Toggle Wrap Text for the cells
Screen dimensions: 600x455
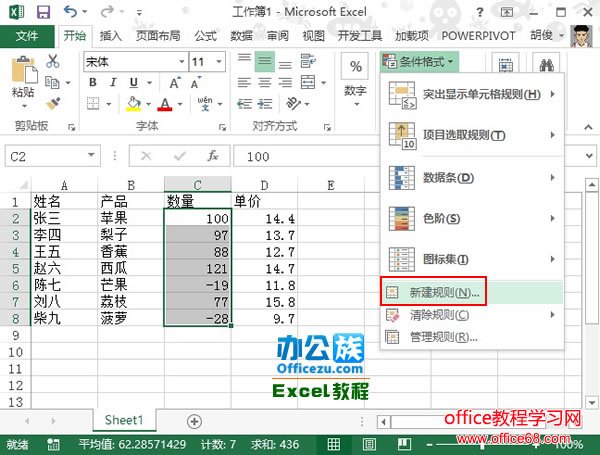pos(308,61)
